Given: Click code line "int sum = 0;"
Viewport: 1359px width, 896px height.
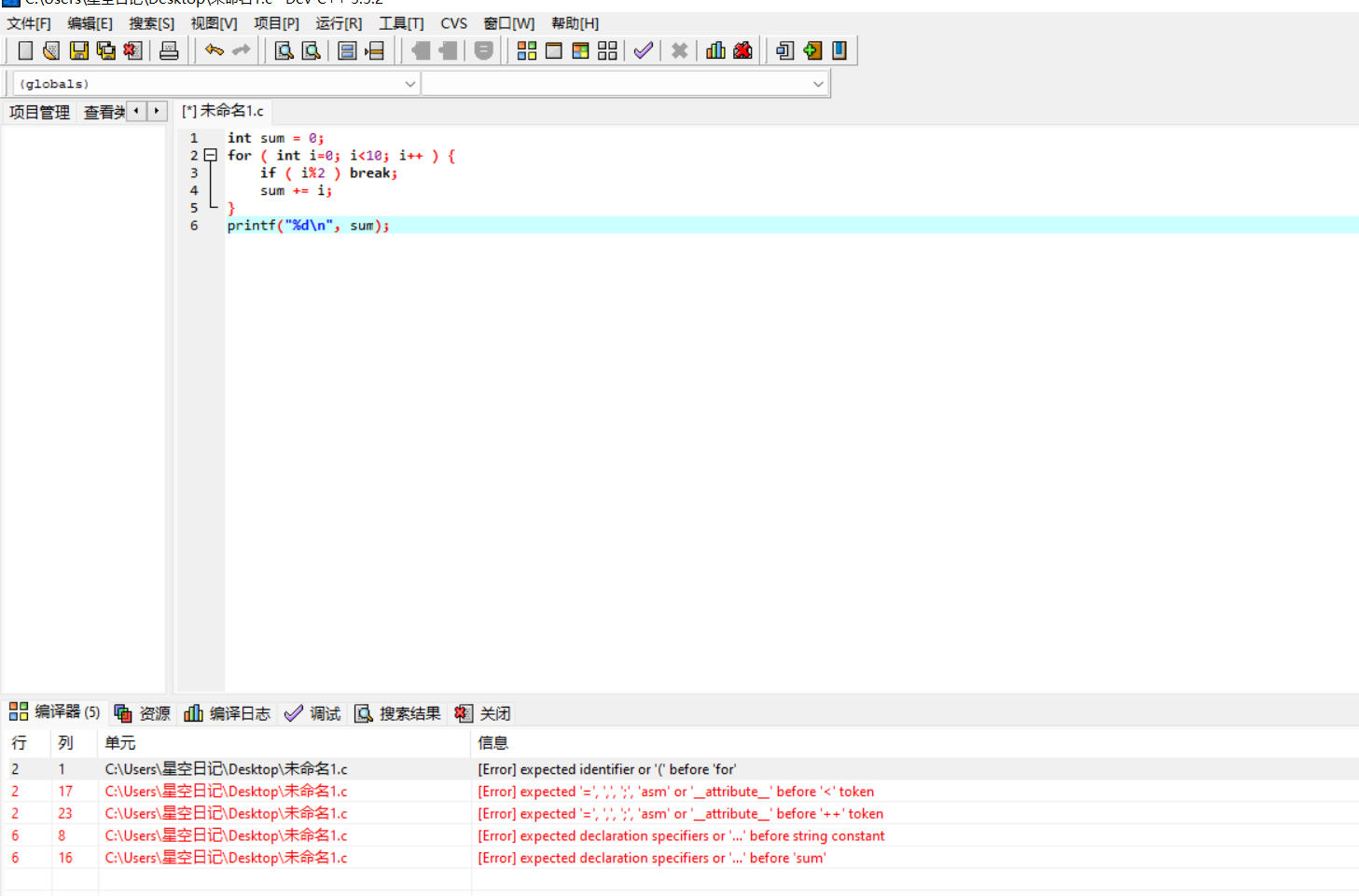Looking at the screenshot, I should [x=276, y=138].
